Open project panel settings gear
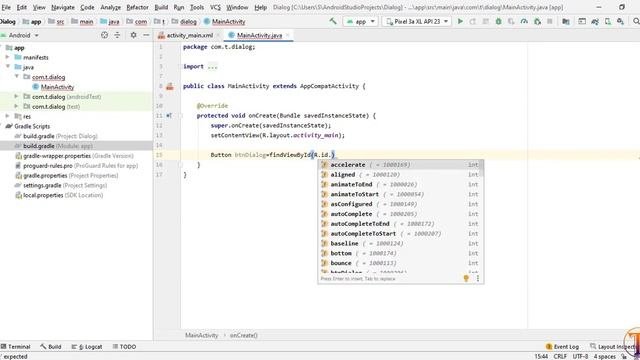The height and width of the screenshot is (360, 640). tap(133, 36)
